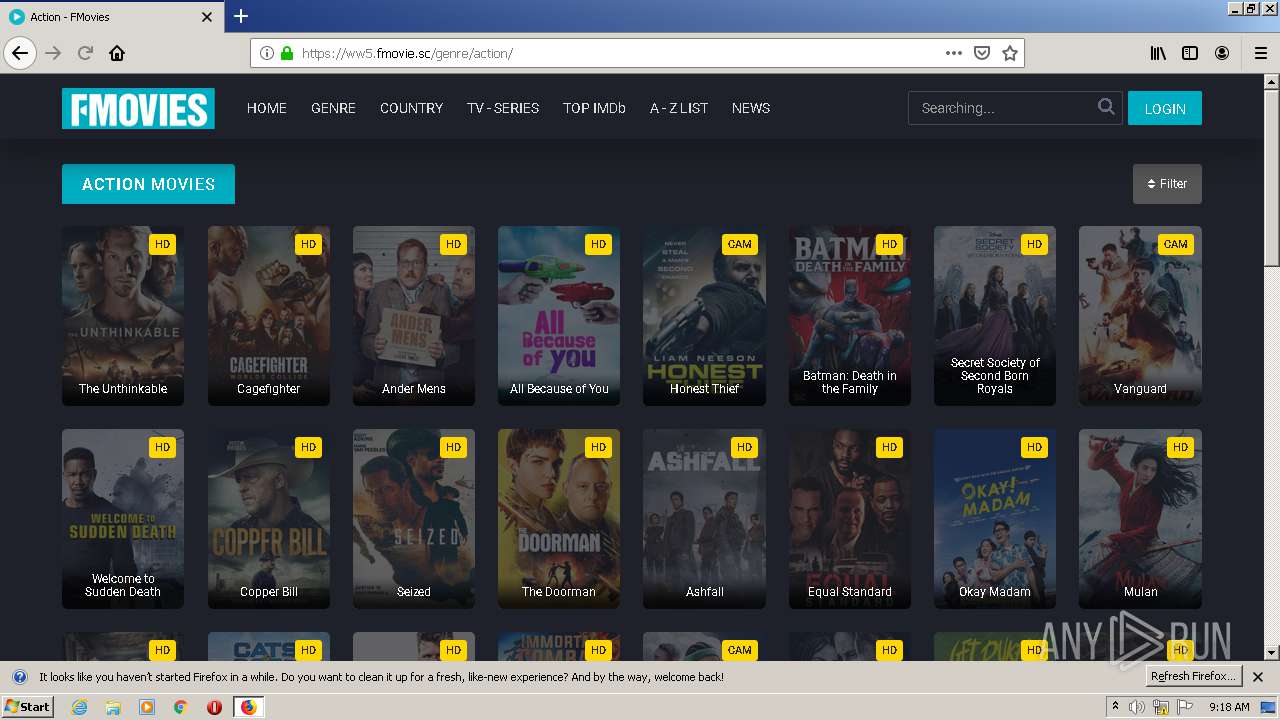The height and width of the screenshot is (720, 1280).
Task: Open the Honest Thief movie poster
Action: tap(705, 316)
